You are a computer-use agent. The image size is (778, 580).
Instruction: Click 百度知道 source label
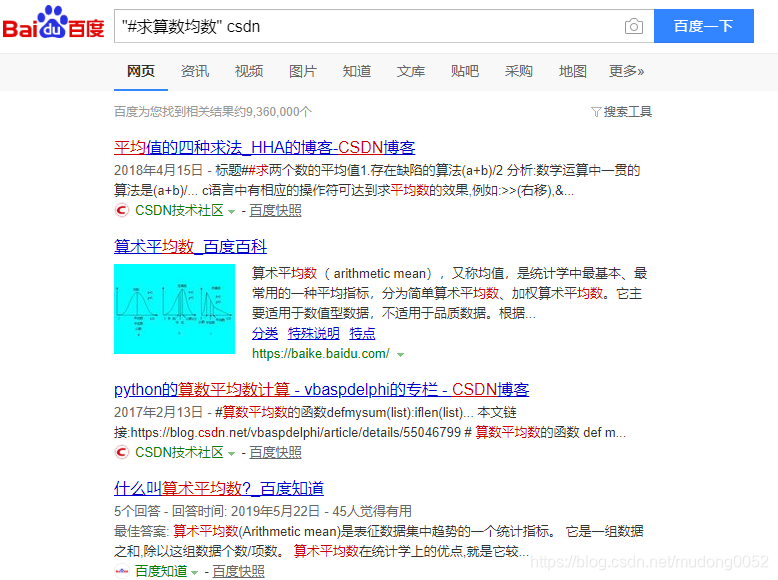pyautogui.click(x=161, y=572)
